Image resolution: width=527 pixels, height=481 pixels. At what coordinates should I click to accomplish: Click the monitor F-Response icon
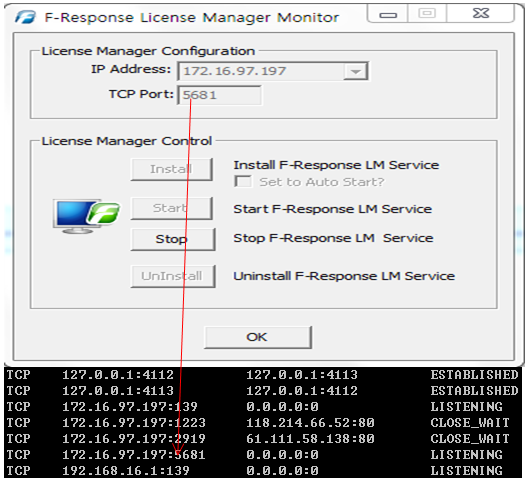pyautogui.click(x=86, y=216)
